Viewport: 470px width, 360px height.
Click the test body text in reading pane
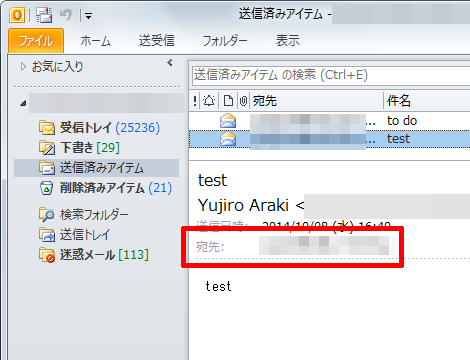coord(218,286)
